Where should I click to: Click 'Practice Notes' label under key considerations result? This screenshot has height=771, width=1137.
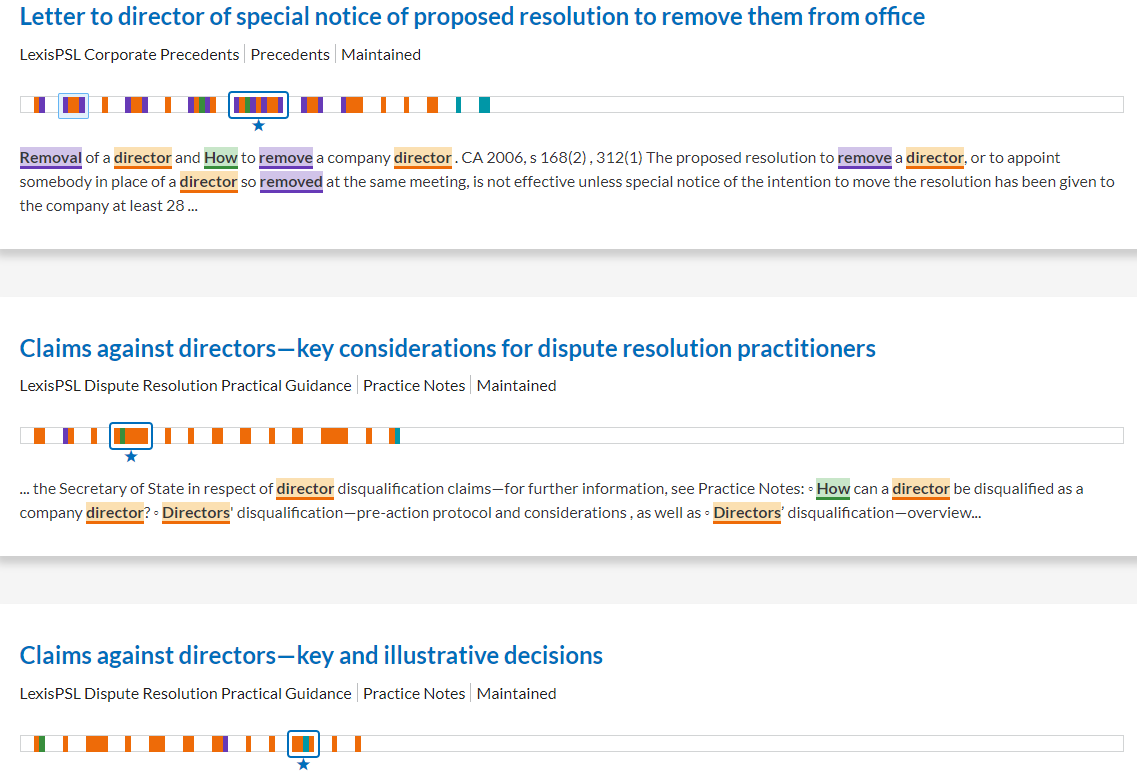414,386
